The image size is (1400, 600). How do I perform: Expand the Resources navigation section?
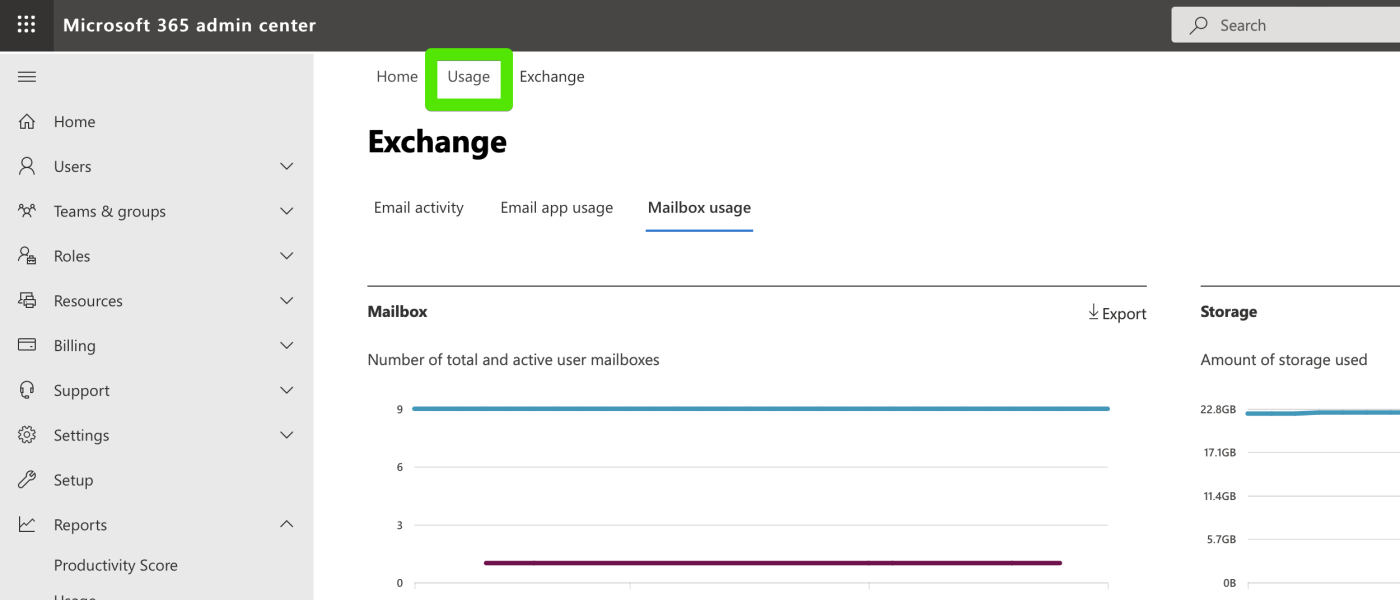point(286,300)
